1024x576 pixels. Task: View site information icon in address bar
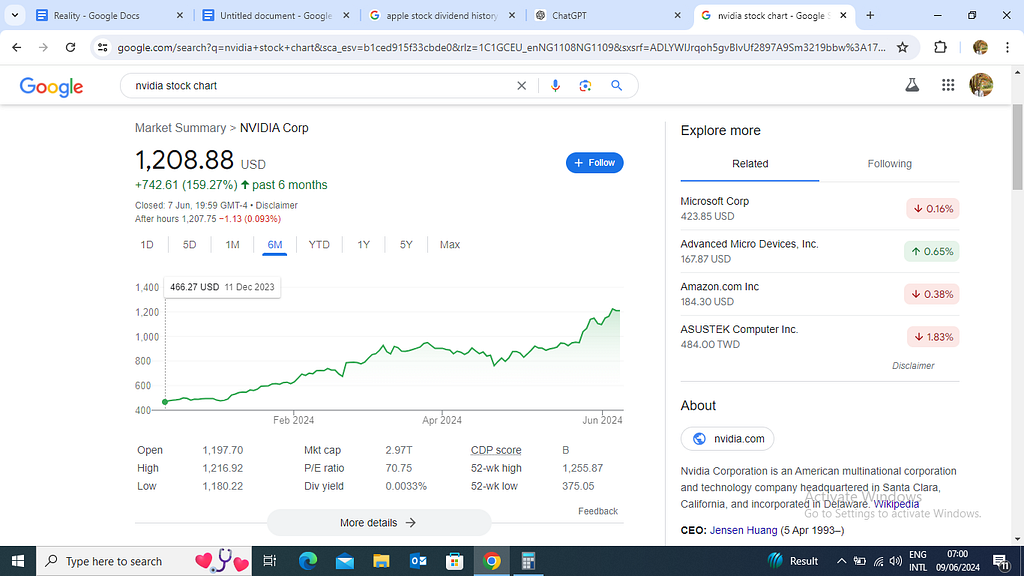point(103,47)
